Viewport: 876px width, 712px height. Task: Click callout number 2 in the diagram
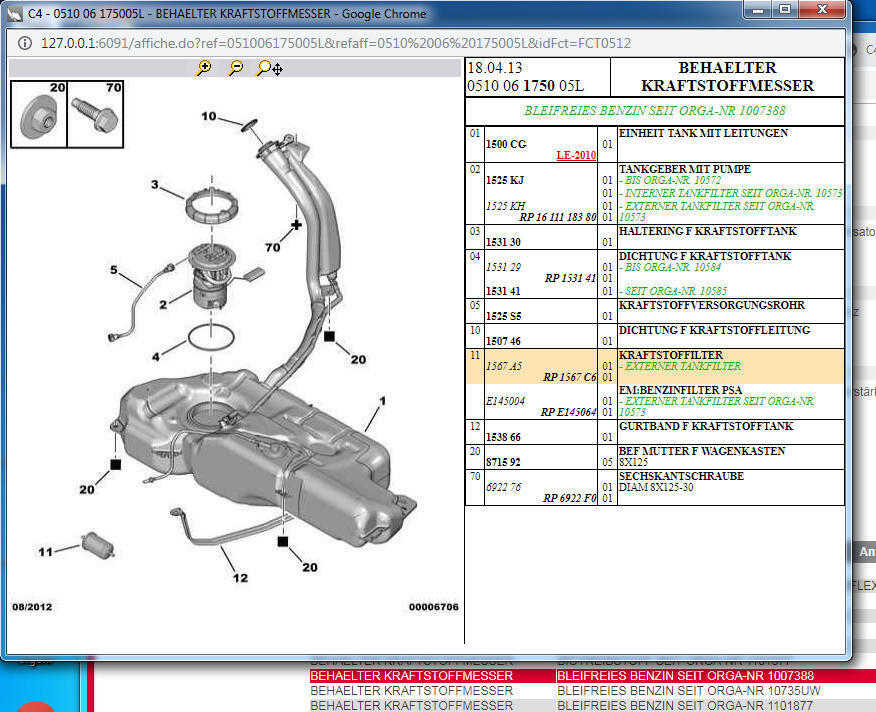(163, 305)
